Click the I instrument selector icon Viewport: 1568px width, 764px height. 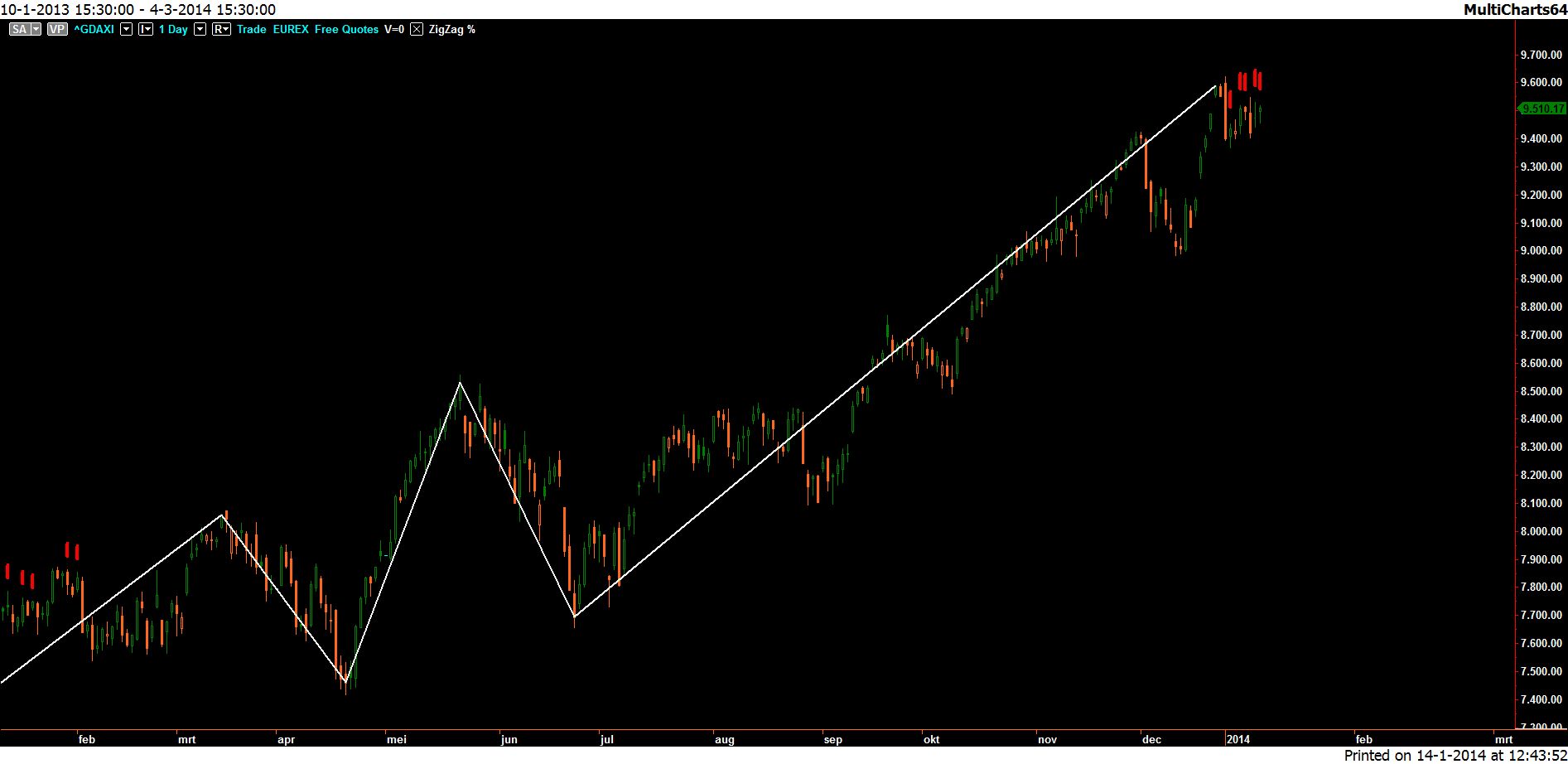click(145, 29)
